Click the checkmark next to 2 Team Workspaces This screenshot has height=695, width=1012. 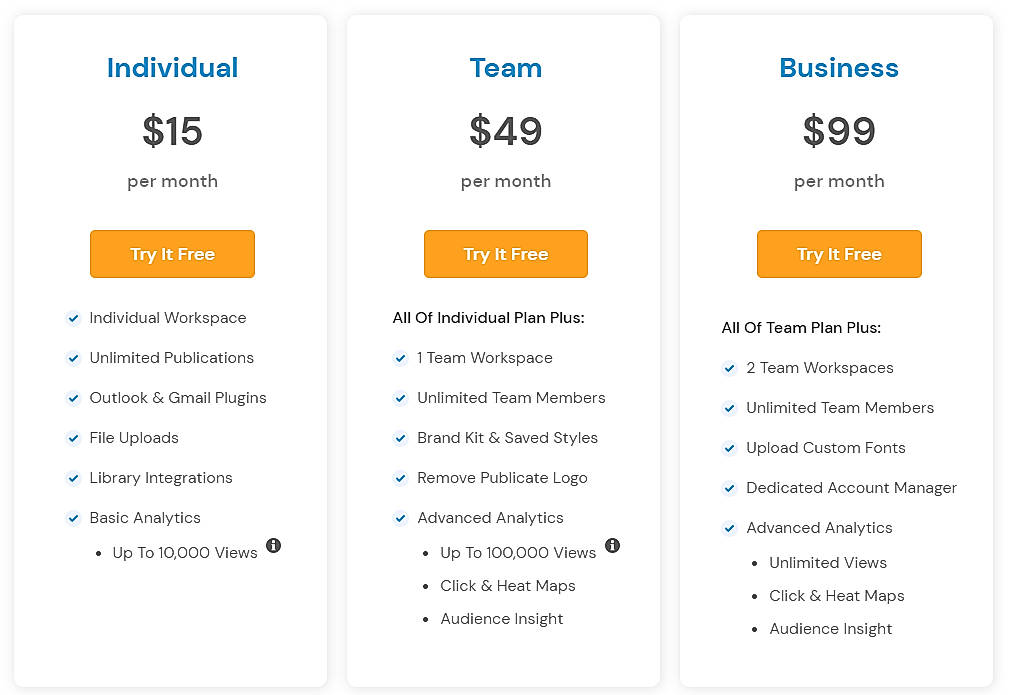coord(730,368)
